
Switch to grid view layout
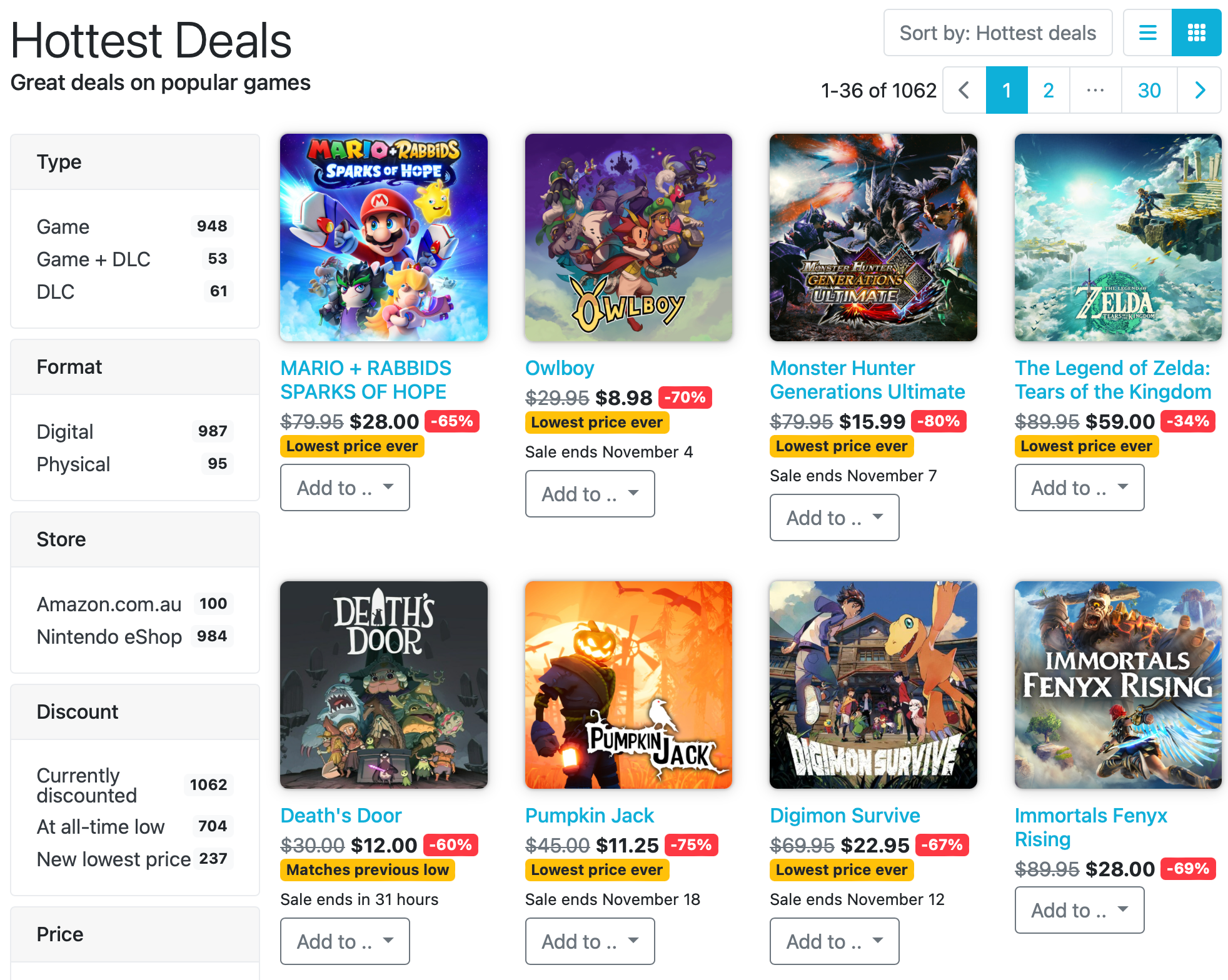click(x=1196, y=32)
